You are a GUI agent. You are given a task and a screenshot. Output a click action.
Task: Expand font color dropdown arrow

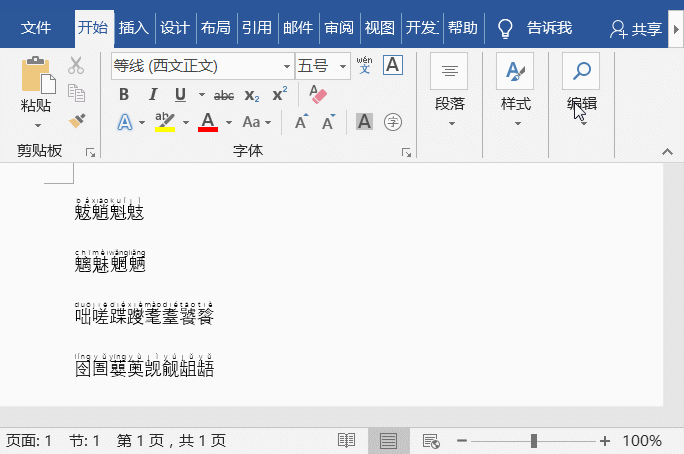[229, 123]
